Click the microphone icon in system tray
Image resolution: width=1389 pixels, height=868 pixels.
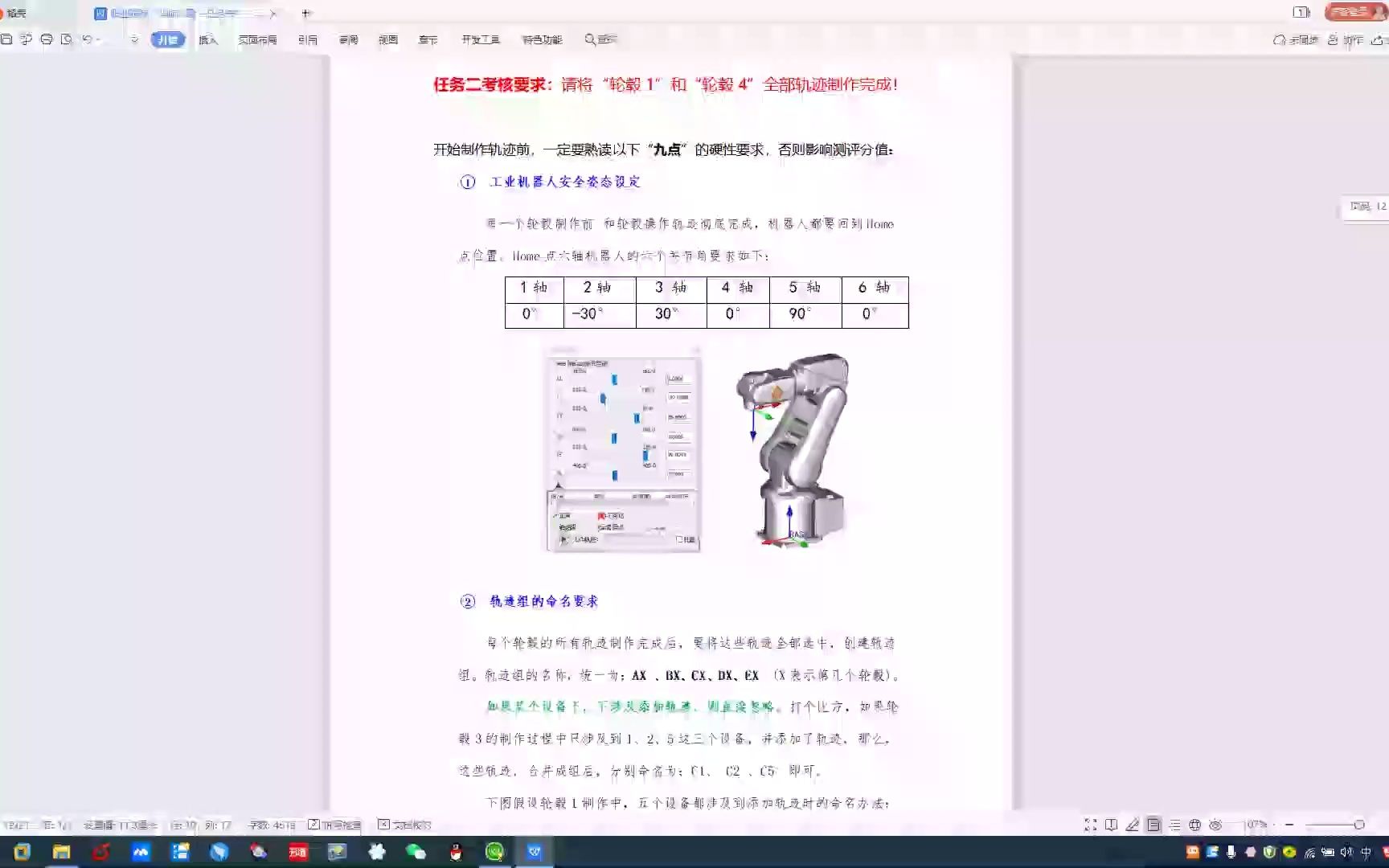coord(1231,852)
